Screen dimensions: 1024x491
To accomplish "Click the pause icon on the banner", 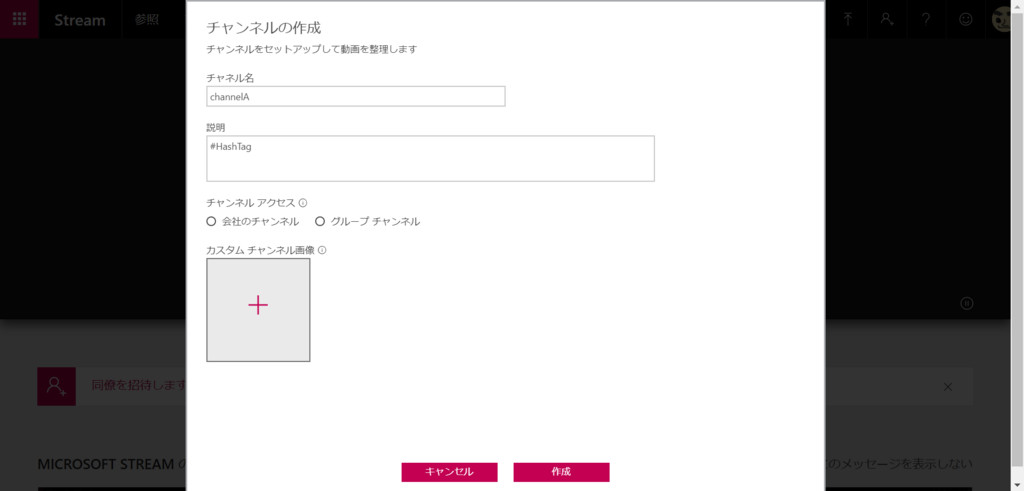I will tap(967, 303).
